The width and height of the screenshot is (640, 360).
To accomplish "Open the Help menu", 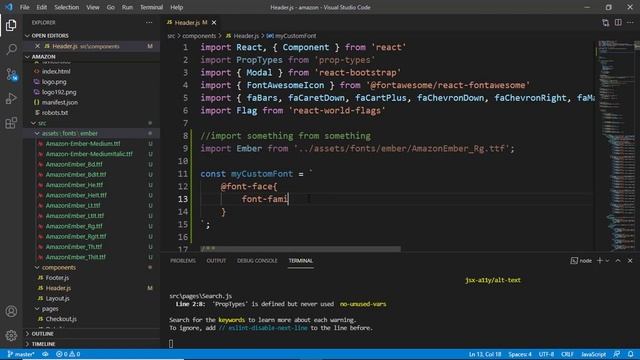I will pos(176,7).
